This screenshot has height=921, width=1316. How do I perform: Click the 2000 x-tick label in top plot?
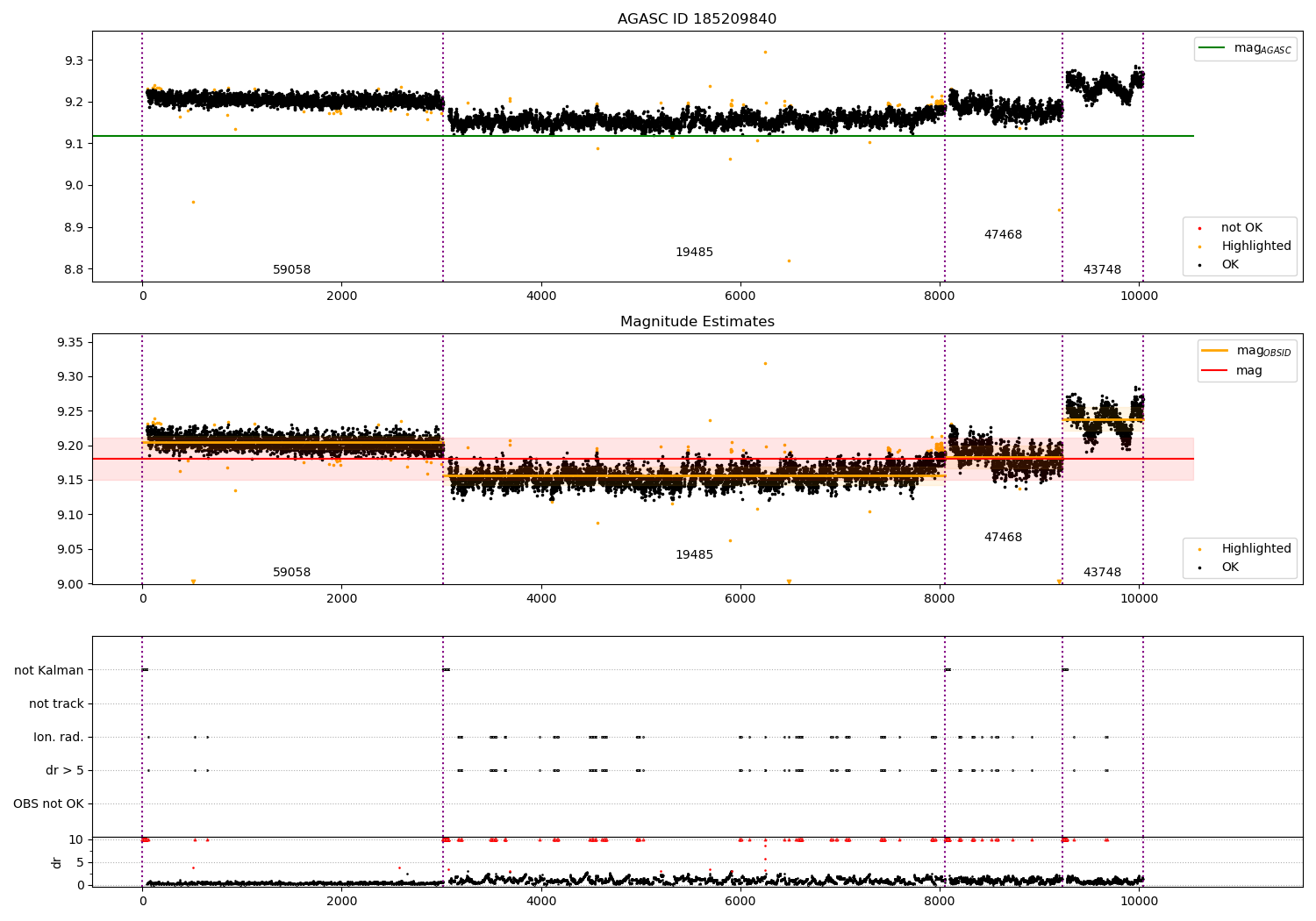pos(341,296)
